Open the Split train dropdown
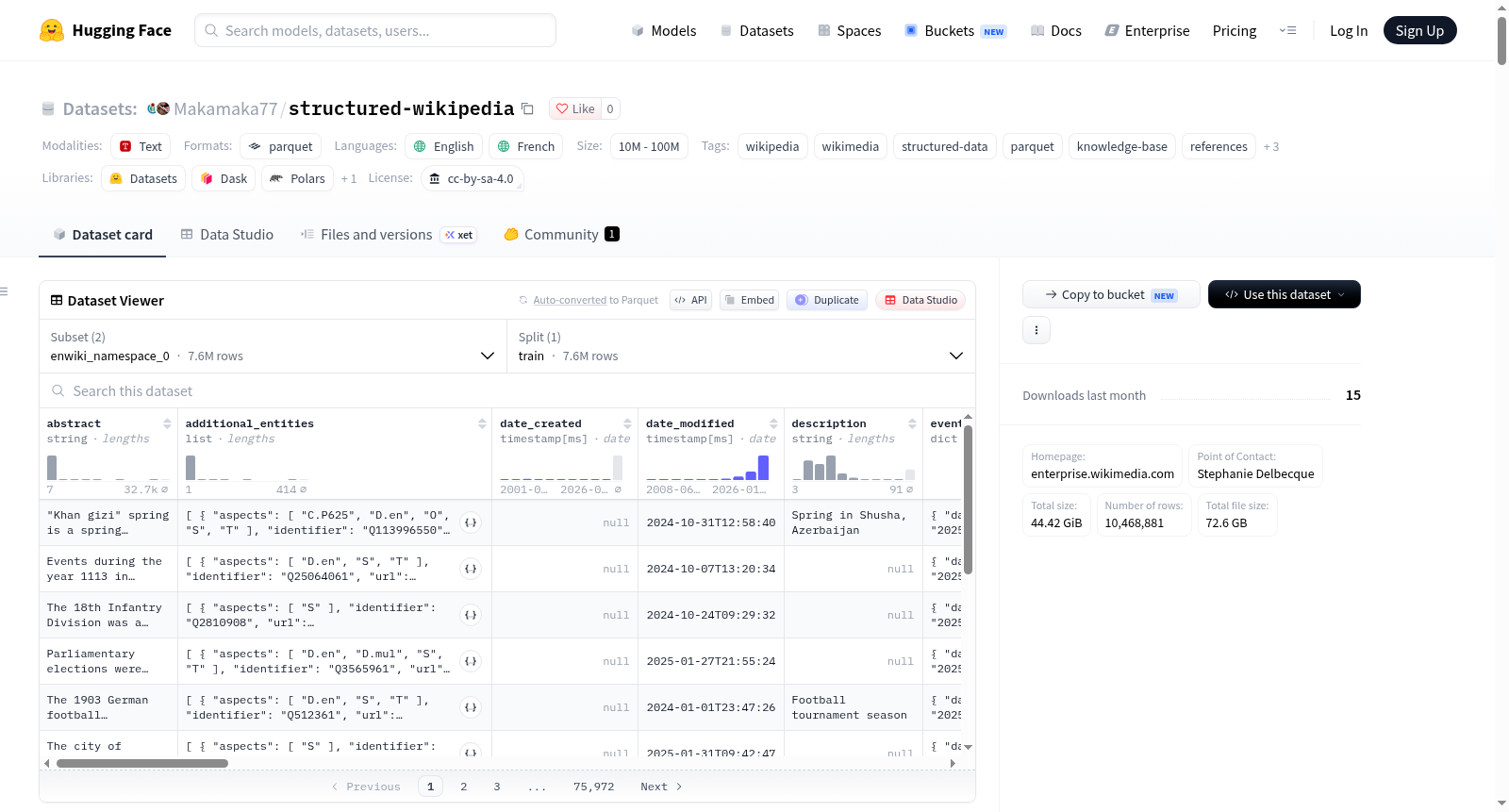 741,347
